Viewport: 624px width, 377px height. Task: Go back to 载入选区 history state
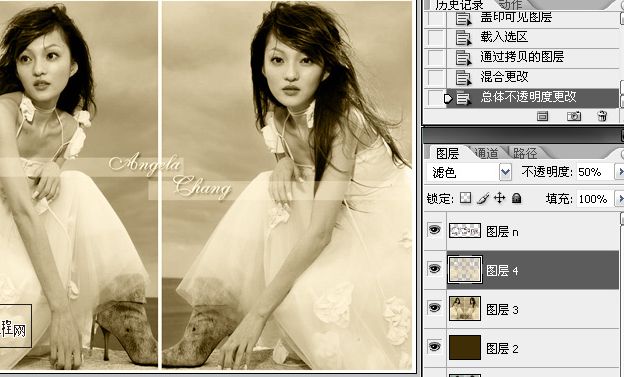pos(504,37)
